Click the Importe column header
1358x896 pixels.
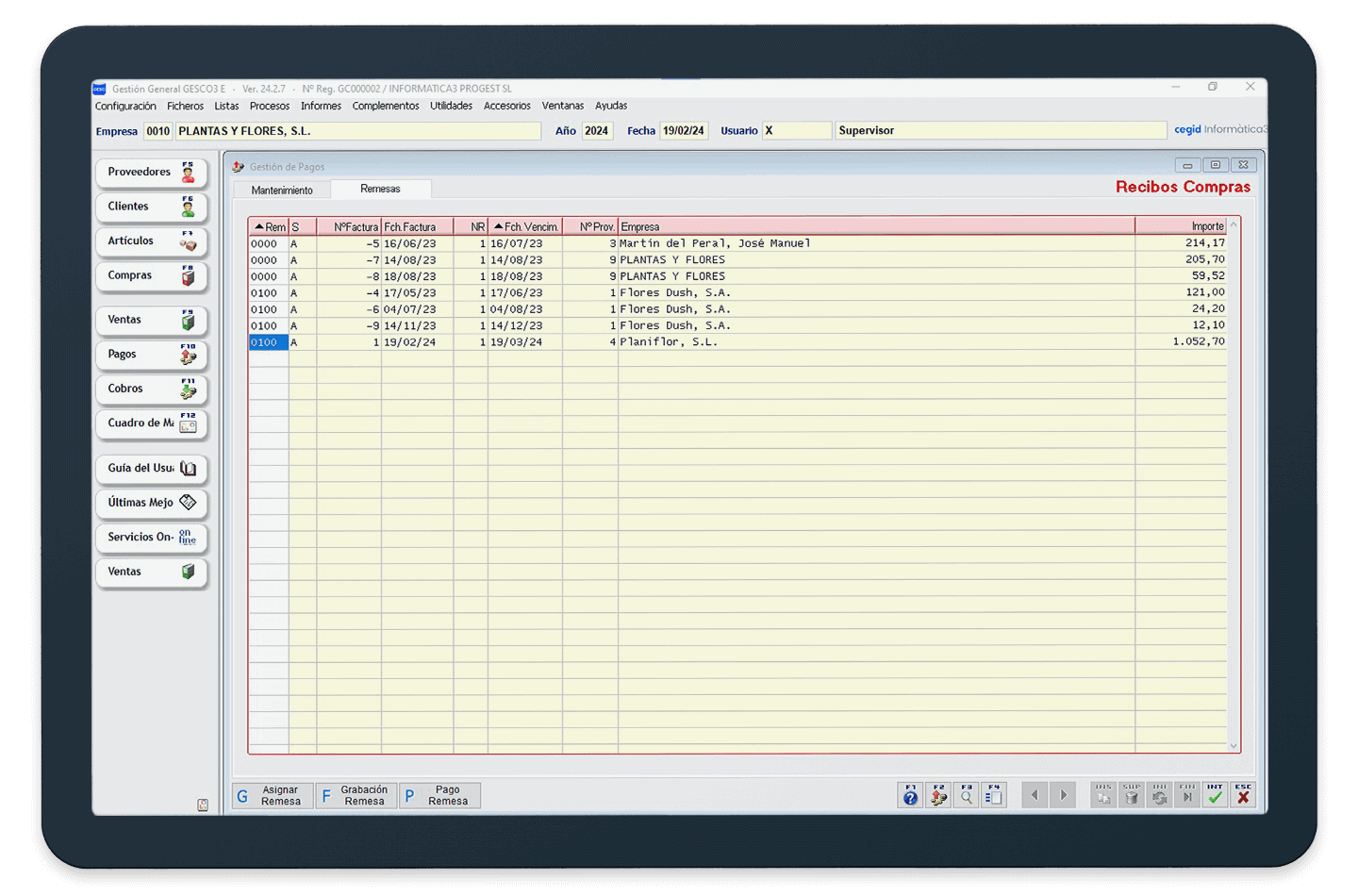[1183, 227]
